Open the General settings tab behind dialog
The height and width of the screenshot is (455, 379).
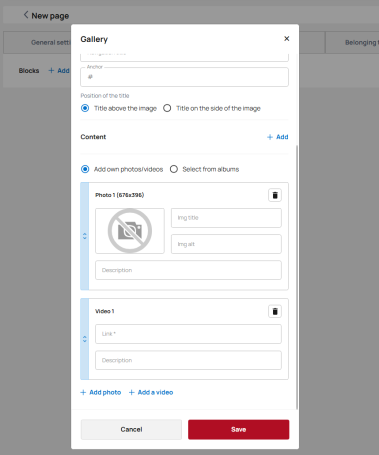tap(37, 42)
